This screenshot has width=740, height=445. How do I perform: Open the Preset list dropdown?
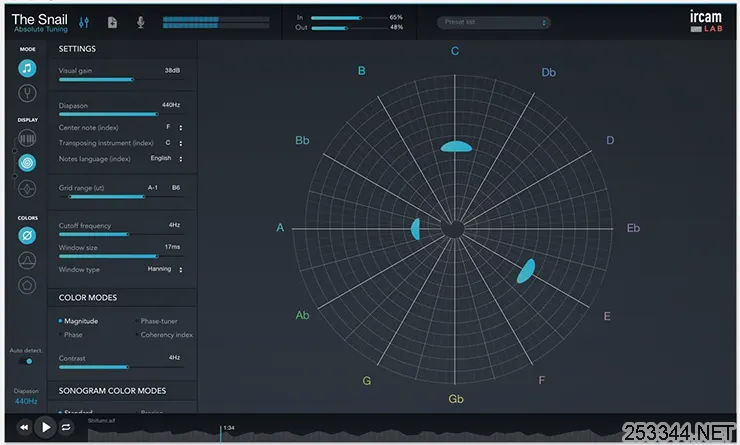pyautogui.click(x=494, y=22)
